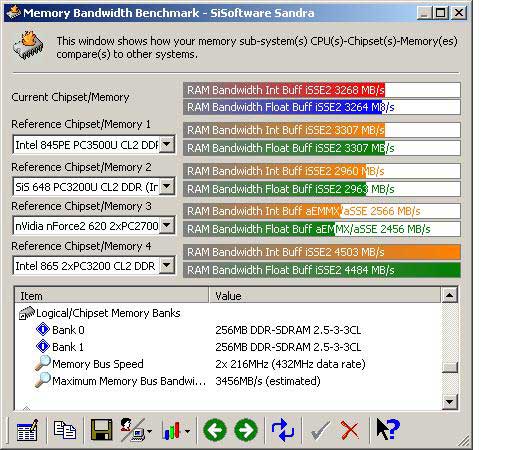The height and width of the screenshot is (450, 512).
Task: Open the dropdown arrow beside user/computer icon
Action: tap(149, 431)
